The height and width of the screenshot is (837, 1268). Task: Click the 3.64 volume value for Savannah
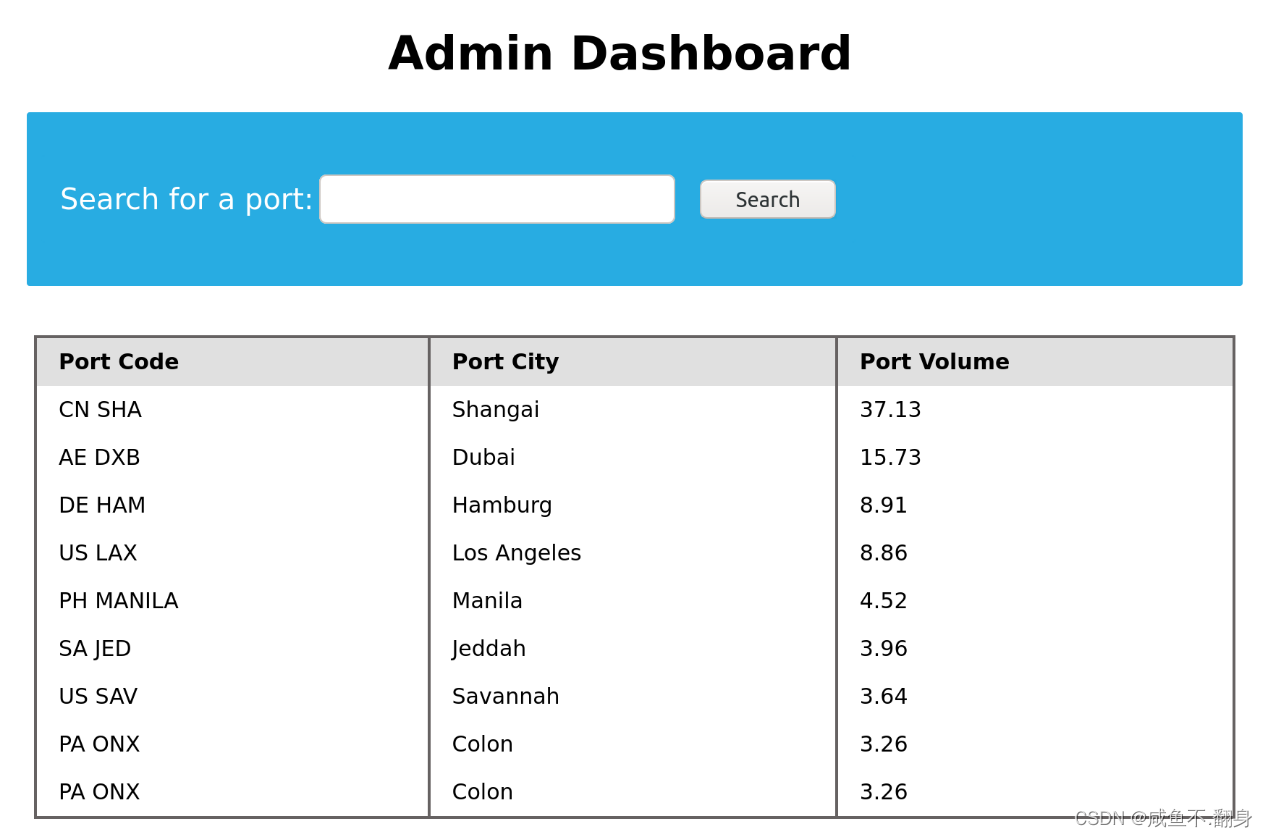coord(883,697)
